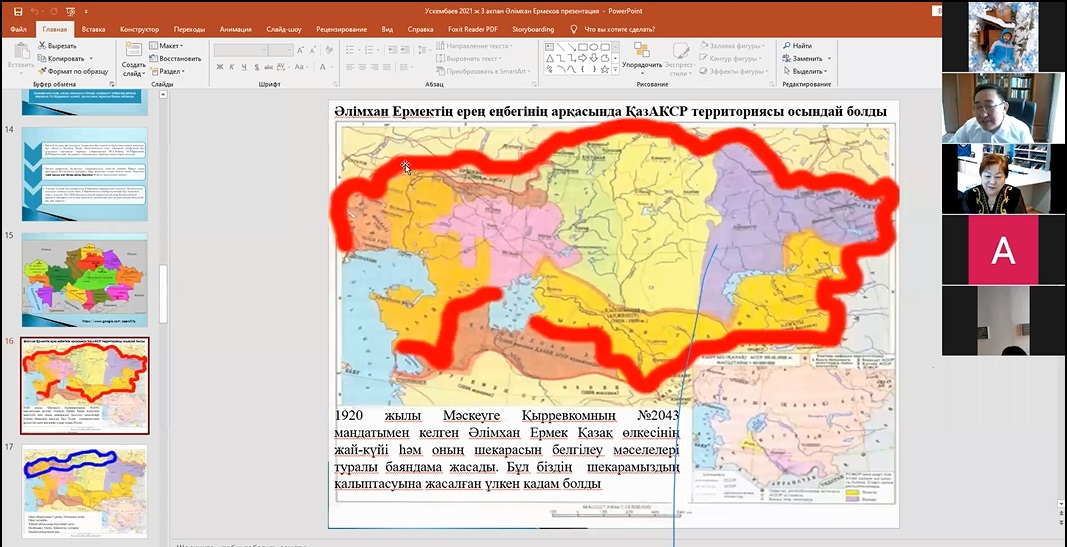
Task: Toggle underline (Ч) formatting
Action: pos(245,68)
